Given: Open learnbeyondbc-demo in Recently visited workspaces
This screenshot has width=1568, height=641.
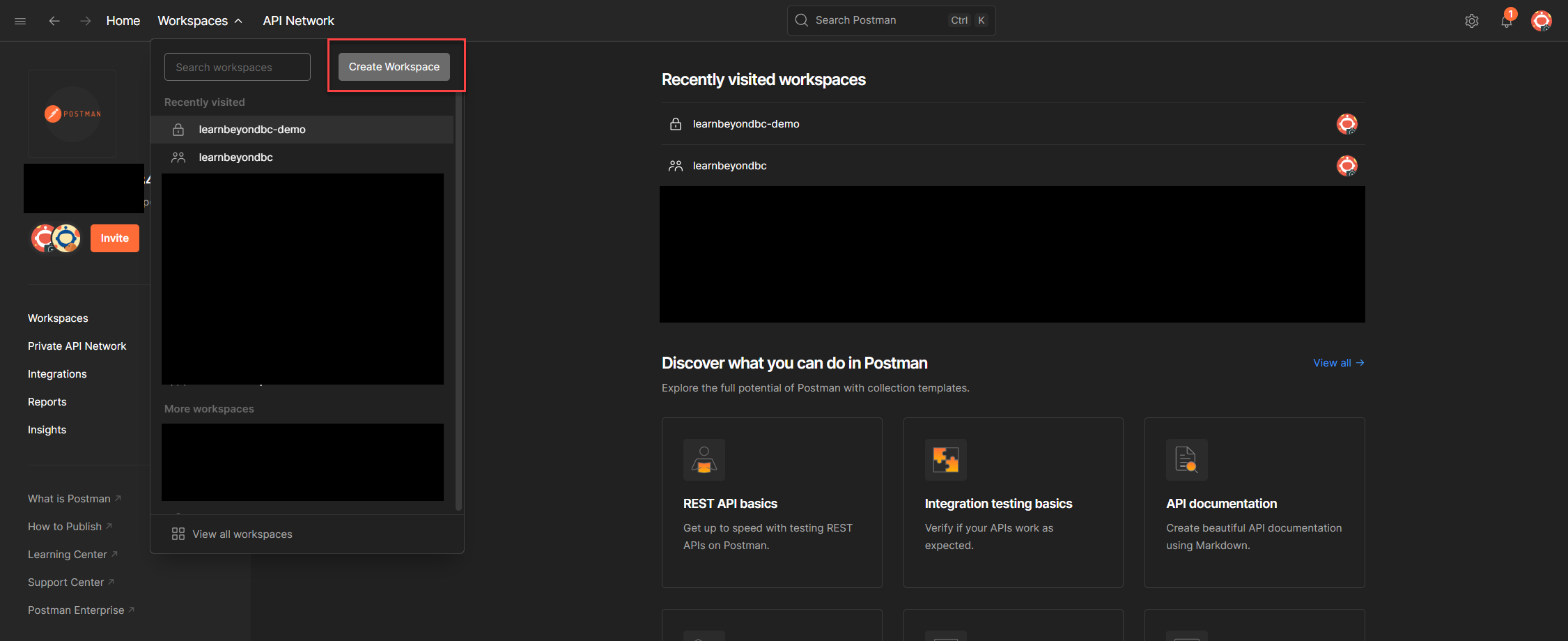Looking at the screenshot, I should click(x=1013, y=124).
